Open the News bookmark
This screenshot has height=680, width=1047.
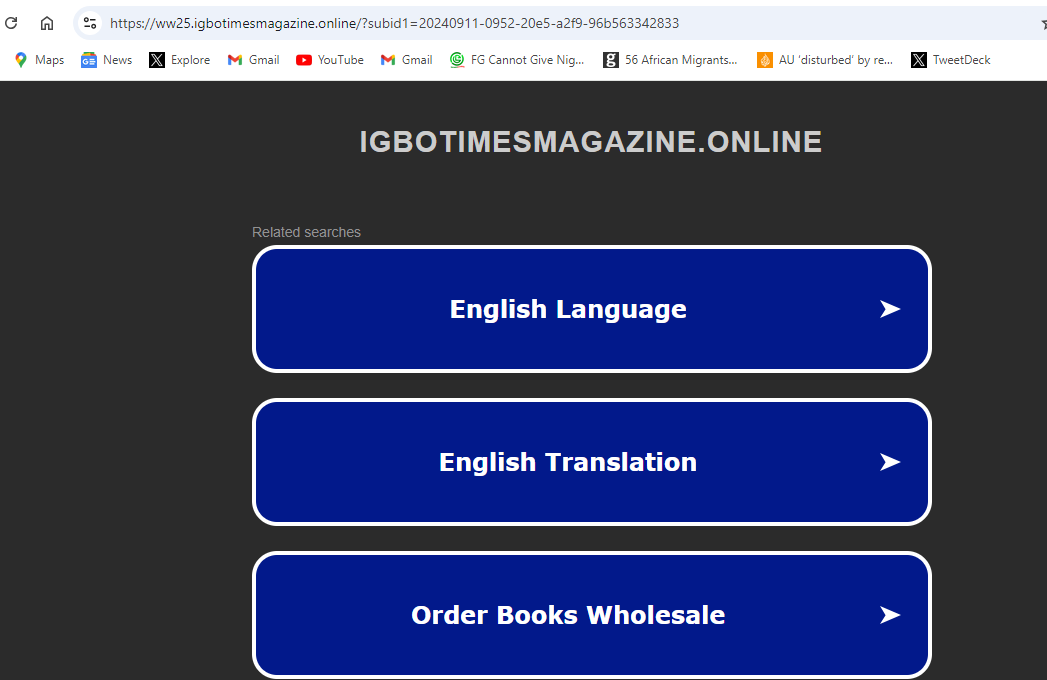107,60
